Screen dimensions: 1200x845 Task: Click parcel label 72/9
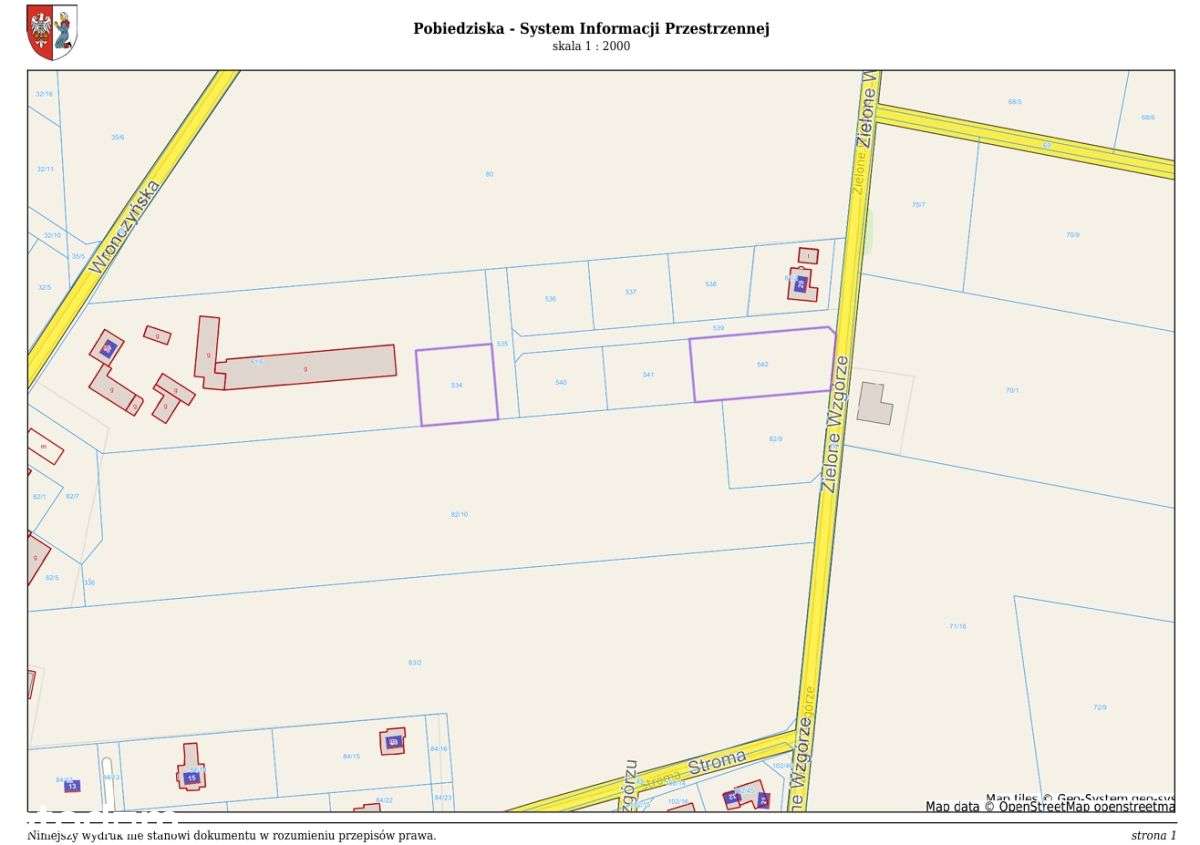pyautogui.click(x=1100, y=707)
